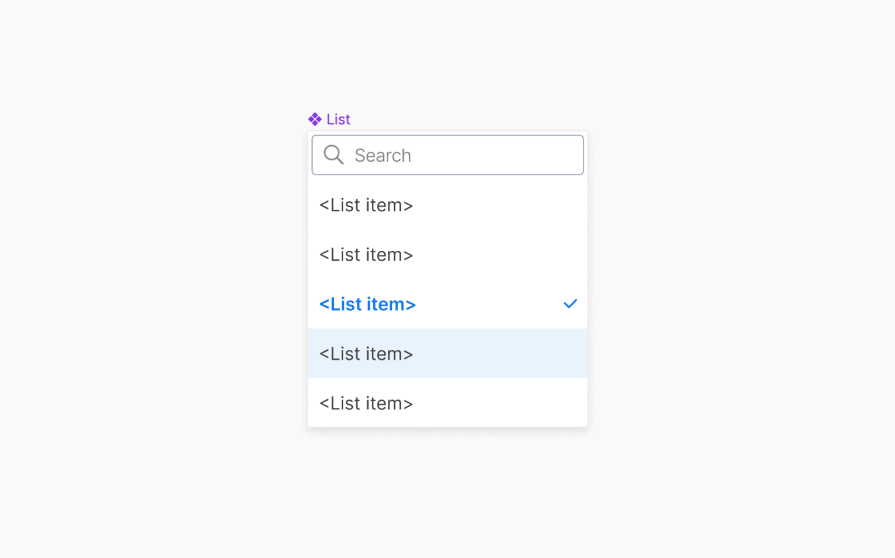The image size is (895, 558).
Task: Click the bold blue selected list item
Action: (x=367, y=304)
